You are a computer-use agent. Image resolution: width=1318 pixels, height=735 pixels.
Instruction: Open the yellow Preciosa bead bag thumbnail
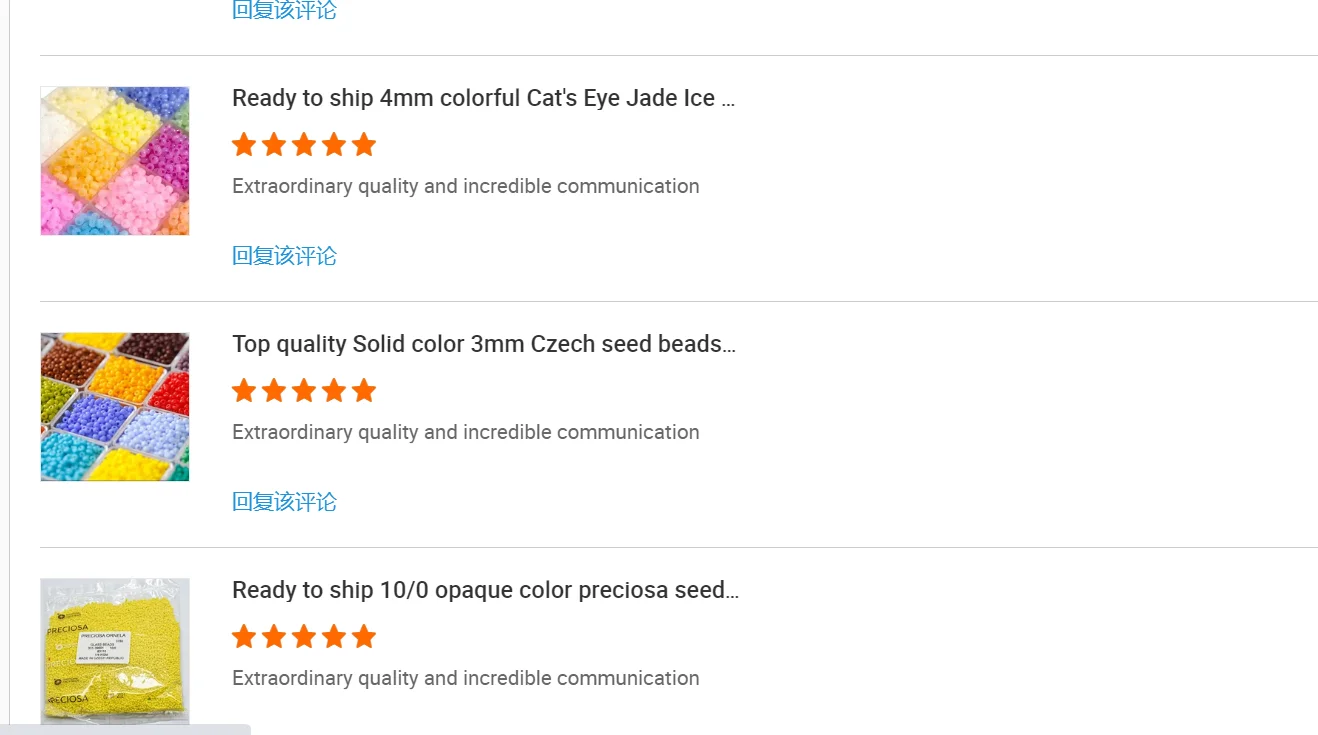pyautogui.click(x=115, y=651)
